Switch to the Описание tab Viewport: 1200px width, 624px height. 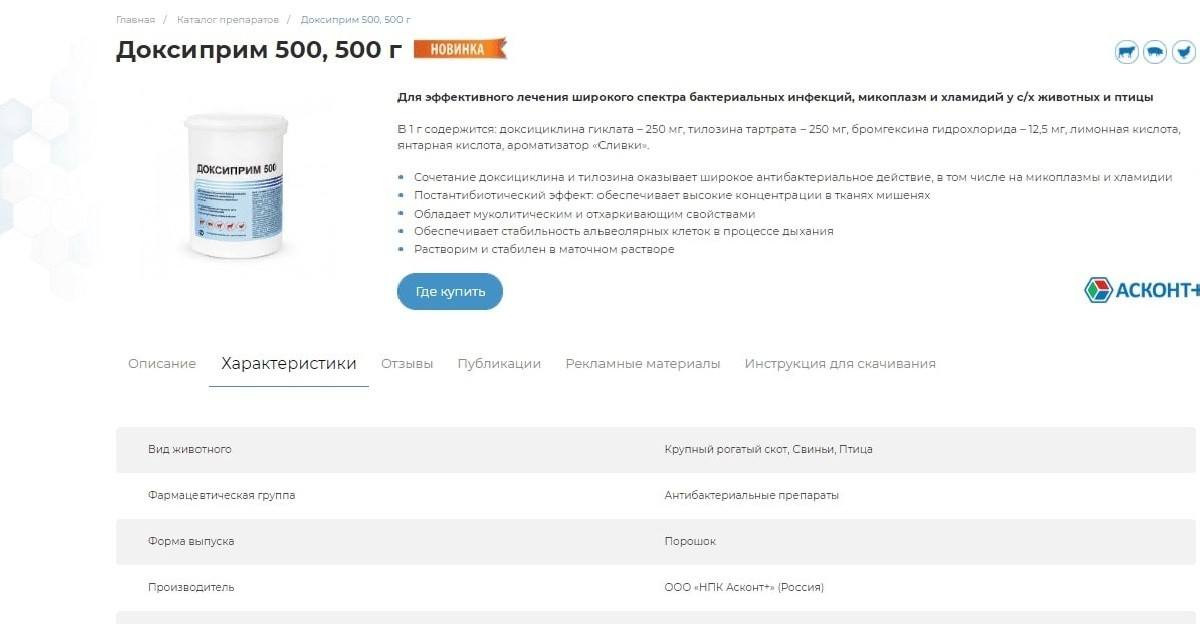[x=162, y=364]
